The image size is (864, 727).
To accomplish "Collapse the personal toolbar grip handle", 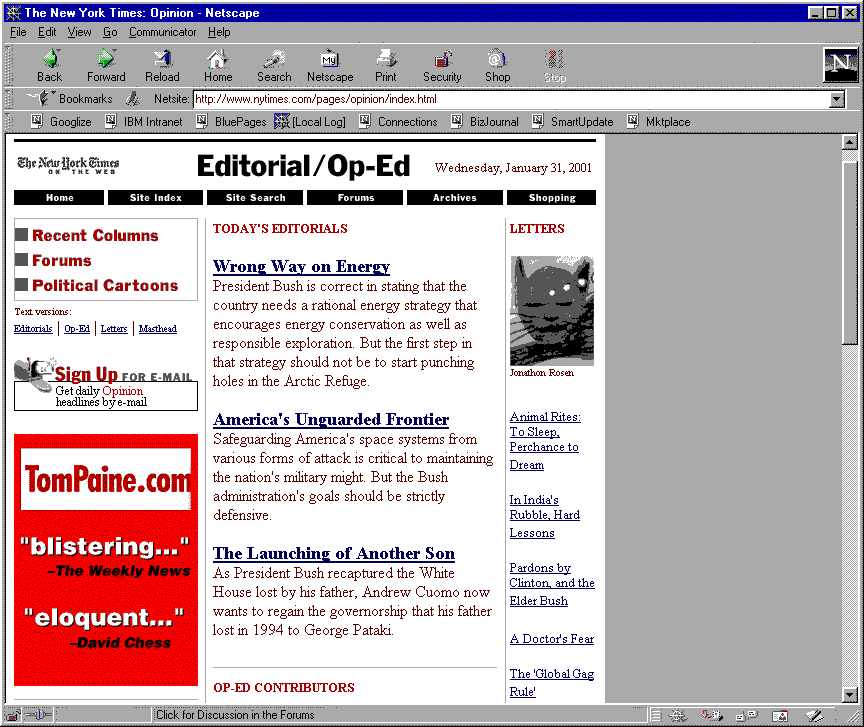I will 8,121.
